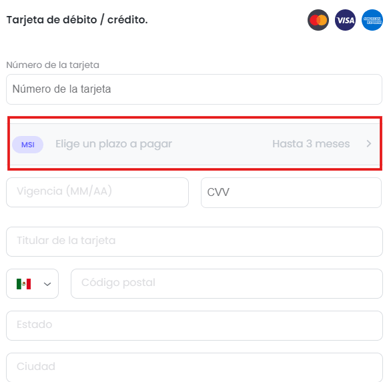Click the 'Elige un plazo a pagar' text
The width and height of the screenshot is (387, 382).
(114, 144)
